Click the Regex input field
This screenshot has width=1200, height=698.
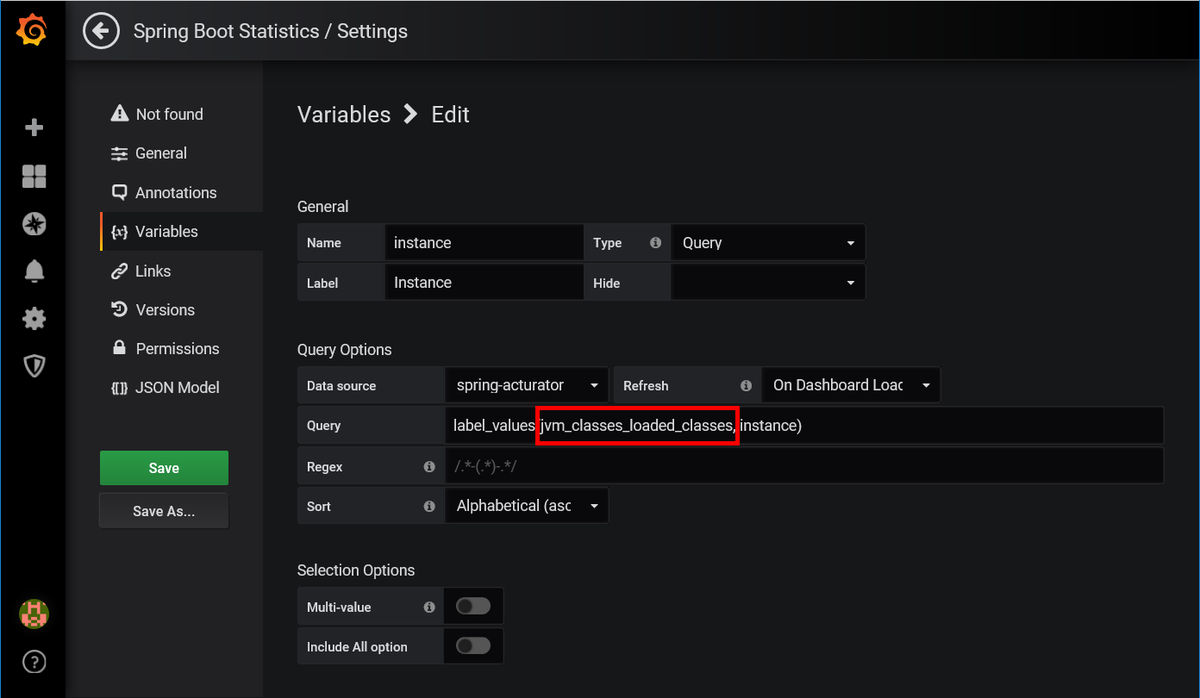coord(804,466)
